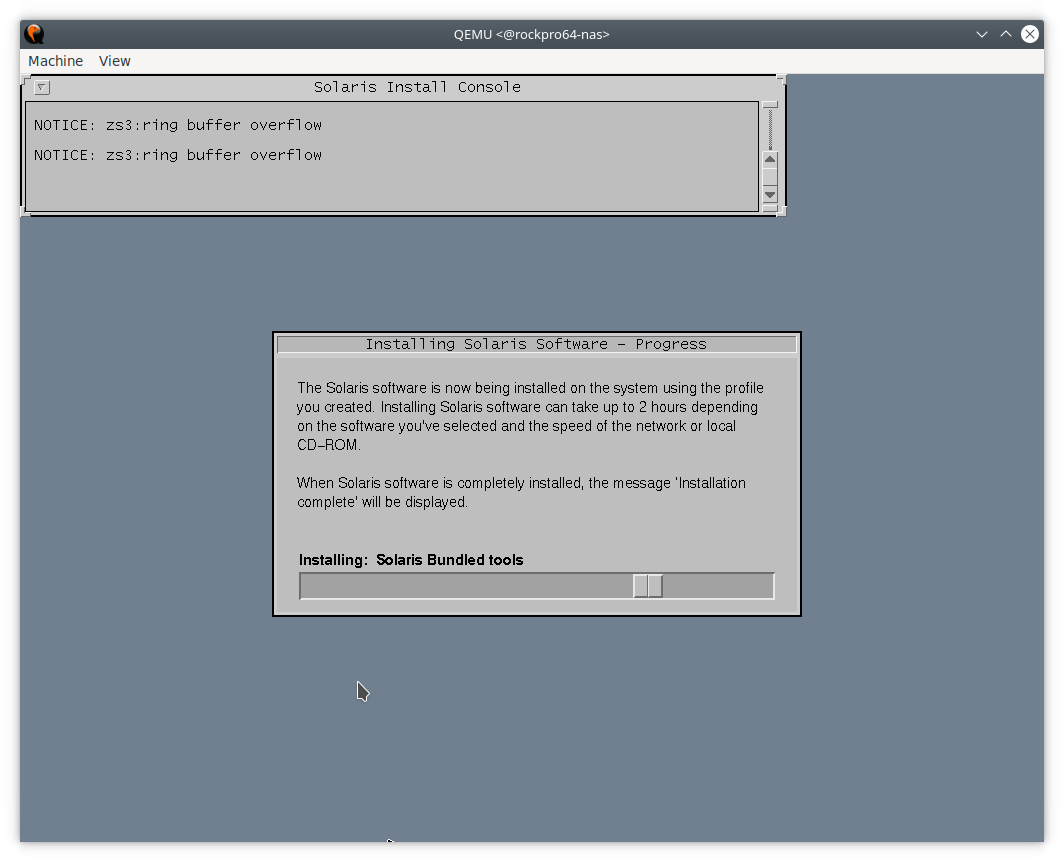This screenshot has height=862, width=1064.
Task: Click the console scrollbar up arrow
Action: coord(770,159)
